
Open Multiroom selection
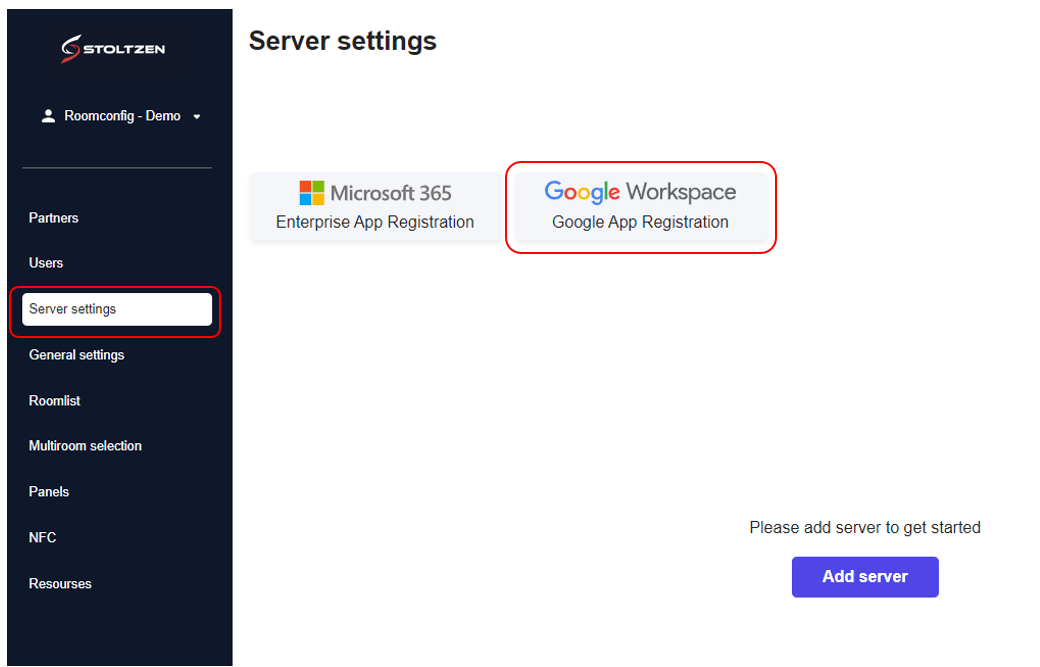[x=85, y=446]
